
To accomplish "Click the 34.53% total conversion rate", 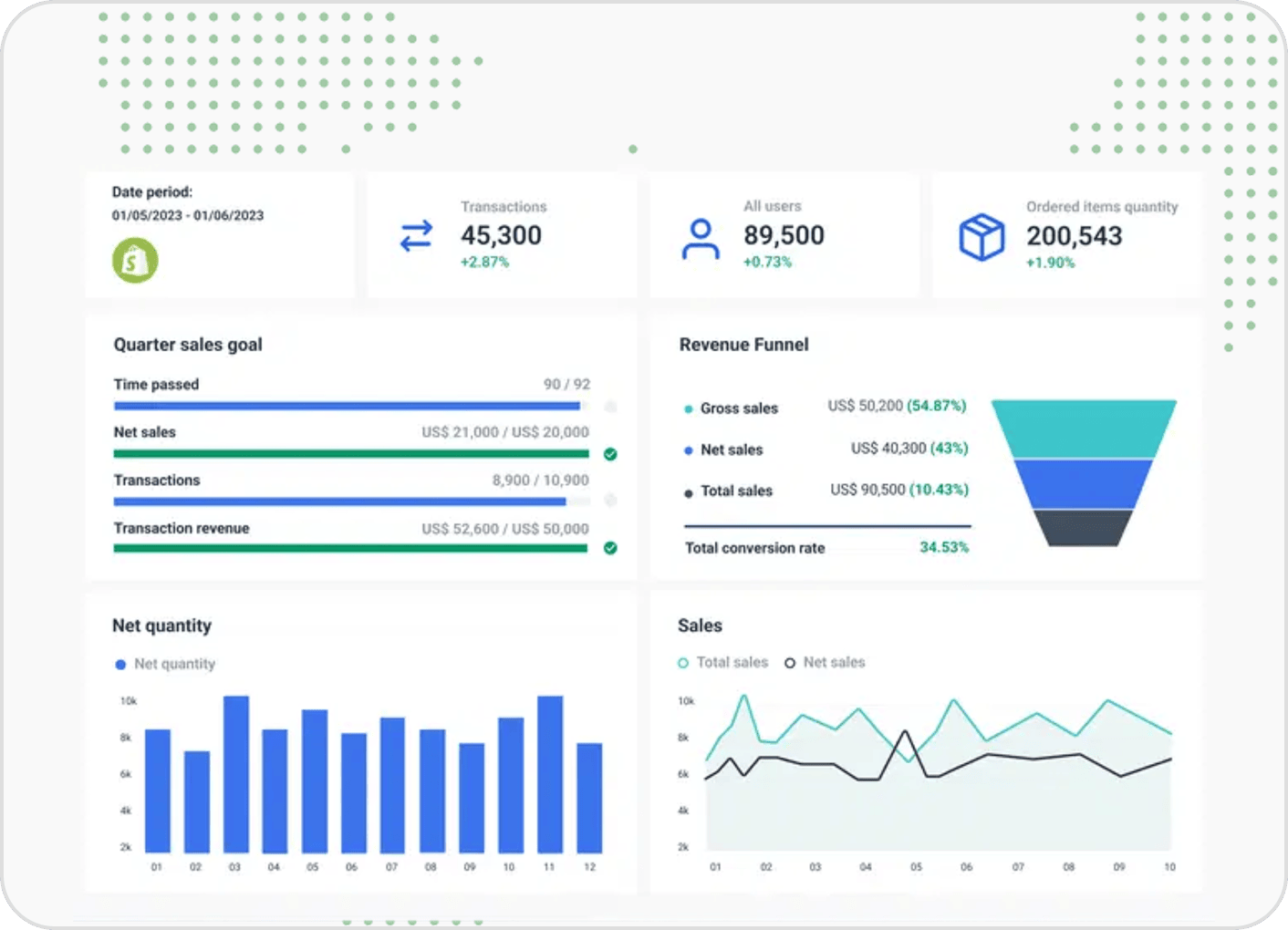I will coord(943,548).
